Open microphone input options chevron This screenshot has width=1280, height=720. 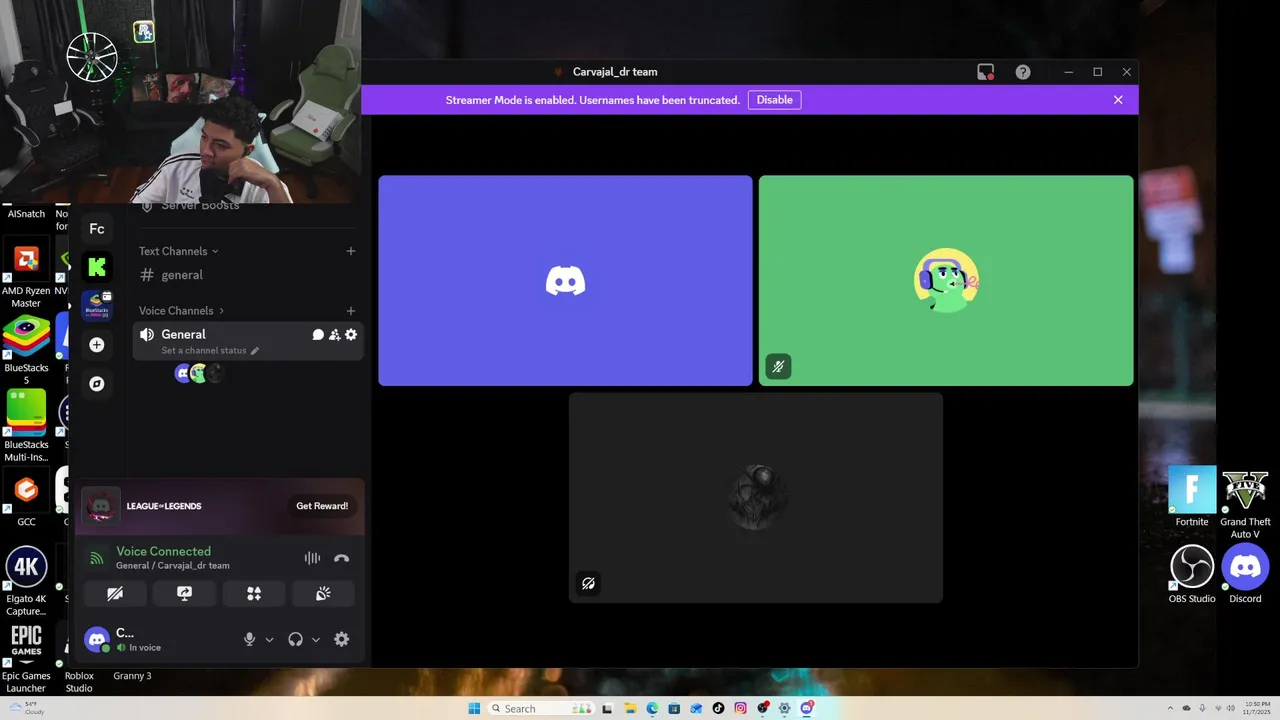269,640
